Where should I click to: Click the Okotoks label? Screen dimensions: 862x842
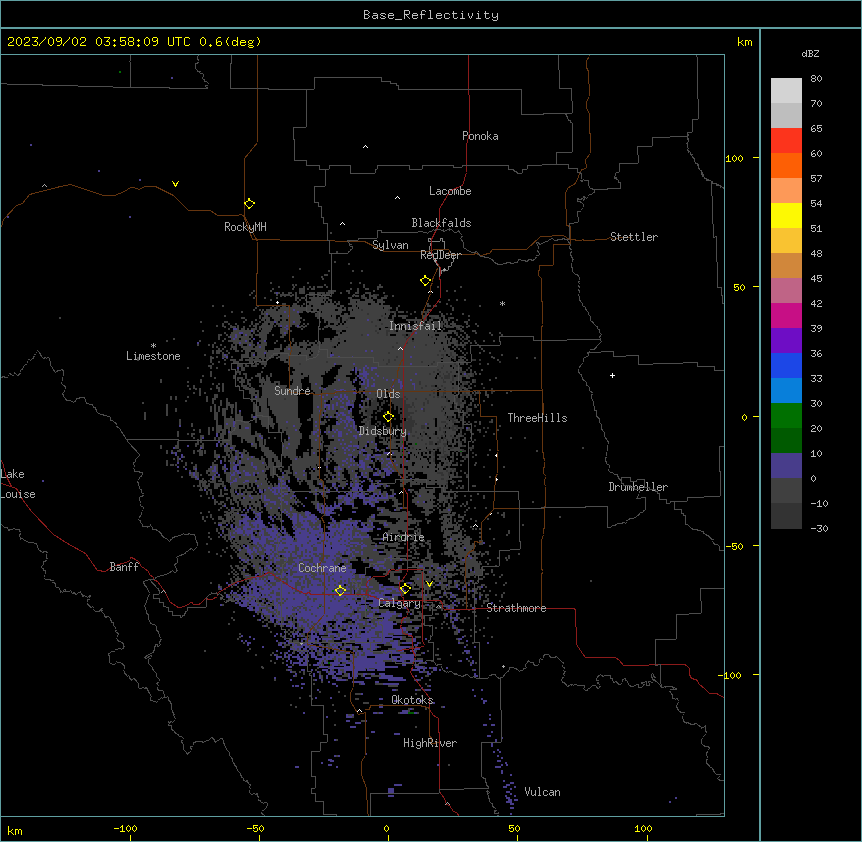click(x=412, y=700)
